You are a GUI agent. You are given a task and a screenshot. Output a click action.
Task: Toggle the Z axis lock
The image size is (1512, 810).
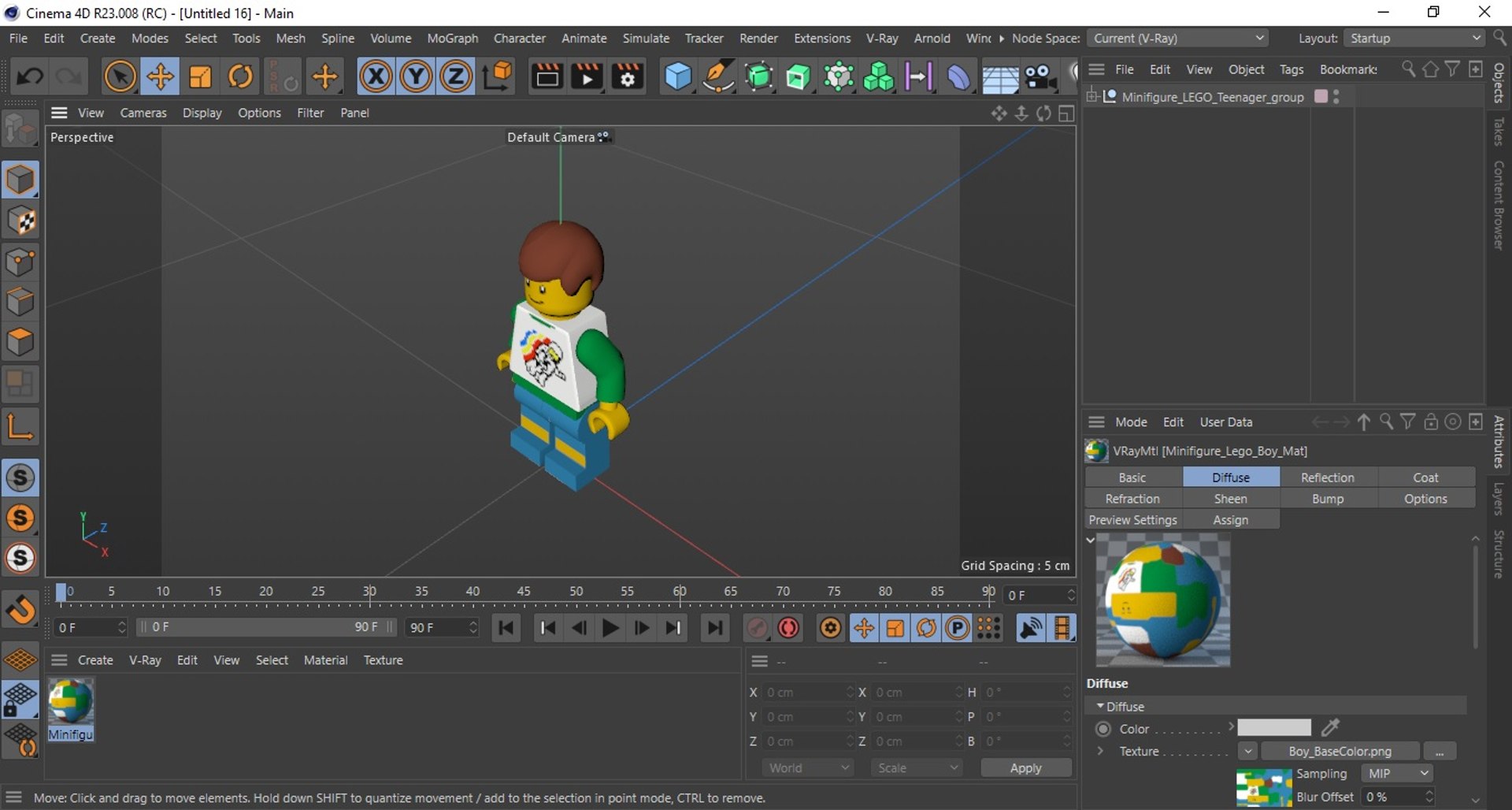click(456, 76)
